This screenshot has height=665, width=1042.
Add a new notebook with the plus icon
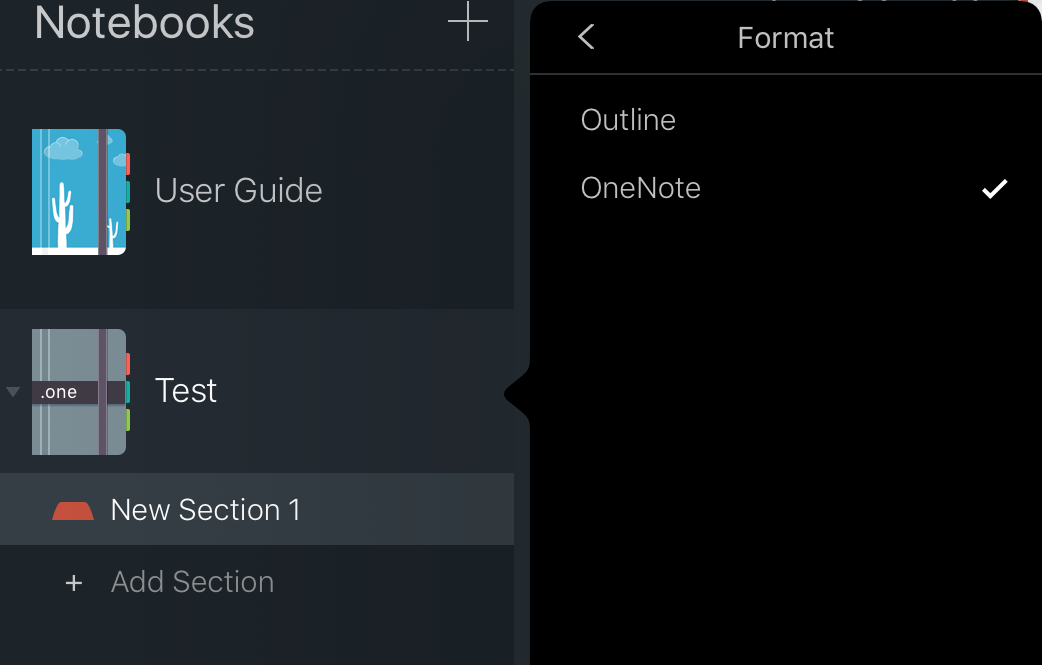pyautogui.click(x=468, y=21)
